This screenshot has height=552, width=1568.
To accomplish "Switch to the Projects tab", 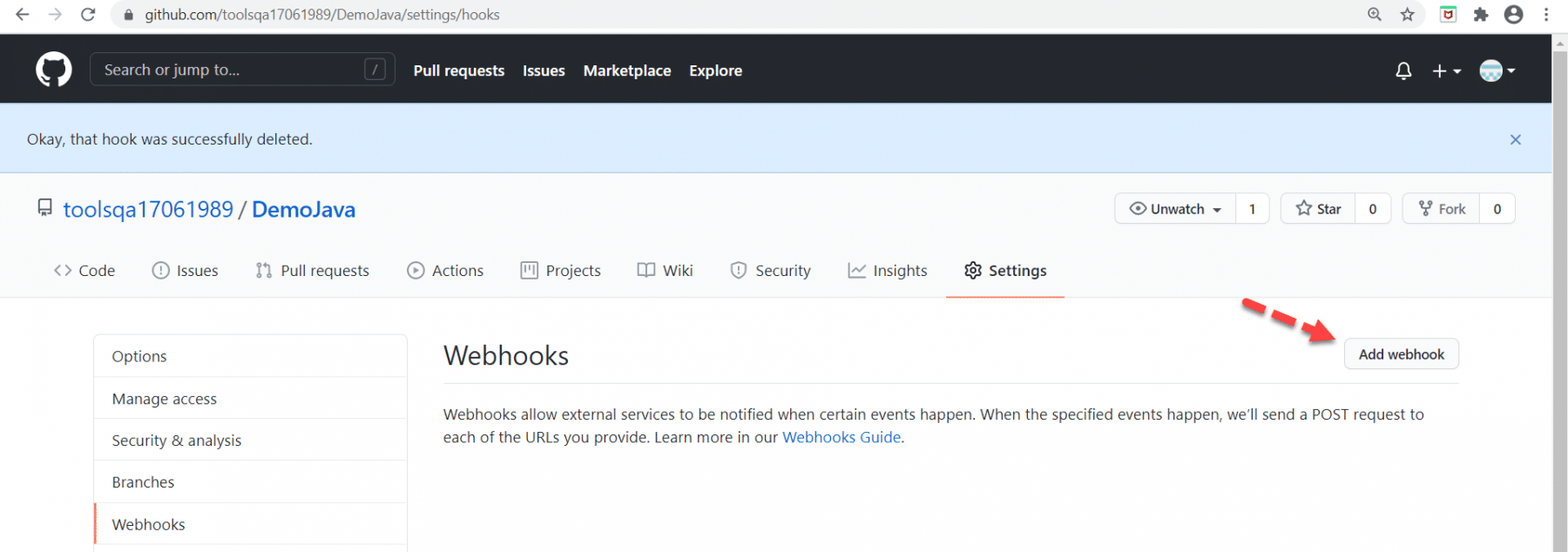I will click(x=560, y=271).
